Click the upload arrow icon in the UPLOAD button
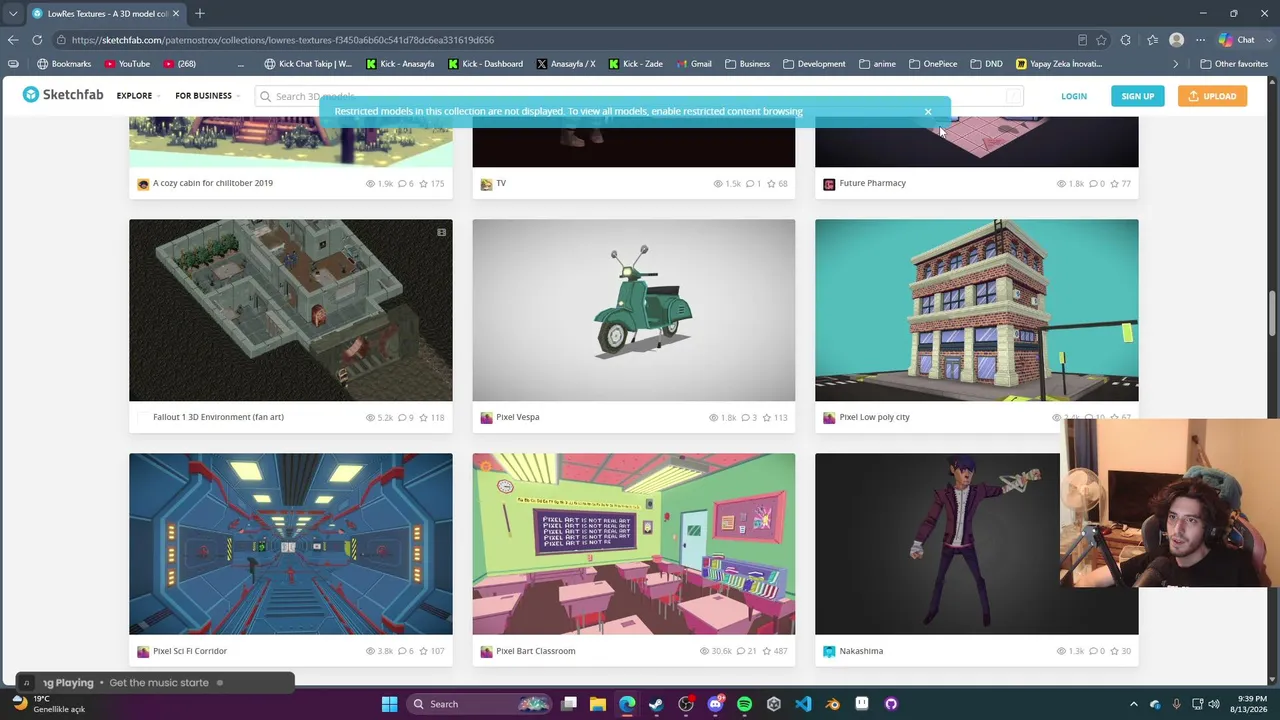The image size is (1280, 720). coord(1193,96)
